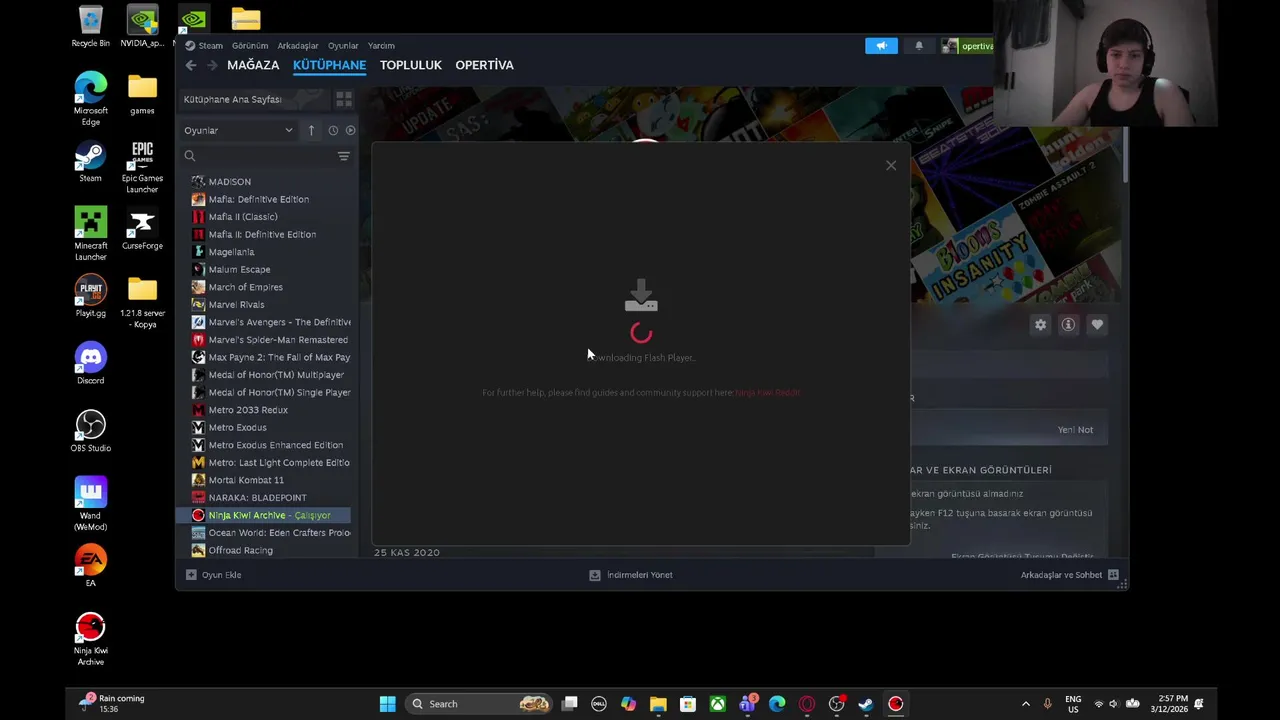Sort library with the up arrow icon
Image resolution: width=1280 pixels, height=720 pixels.
(x=311, y=130)
